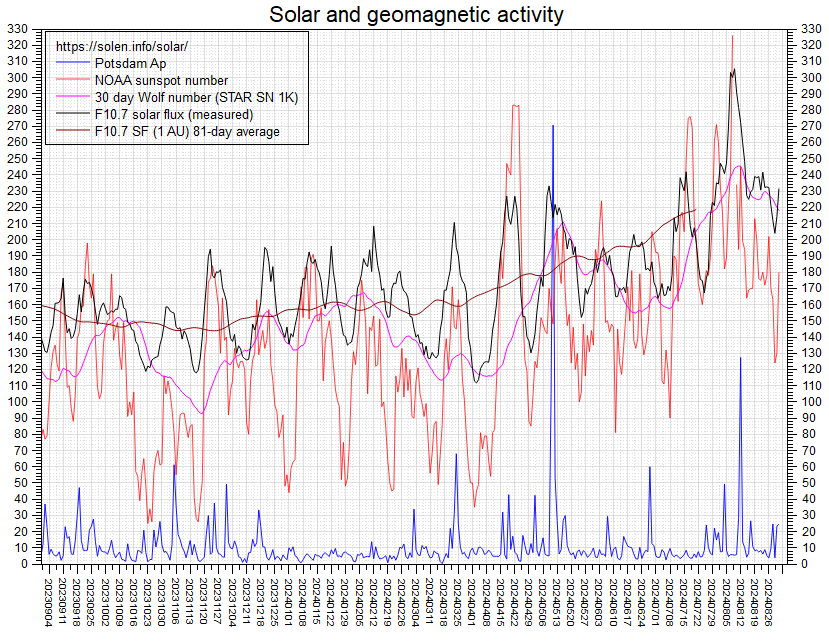Click the "NOAA sunspot number" legend label
The image size is (829, 642).
[x=161, y=80]
